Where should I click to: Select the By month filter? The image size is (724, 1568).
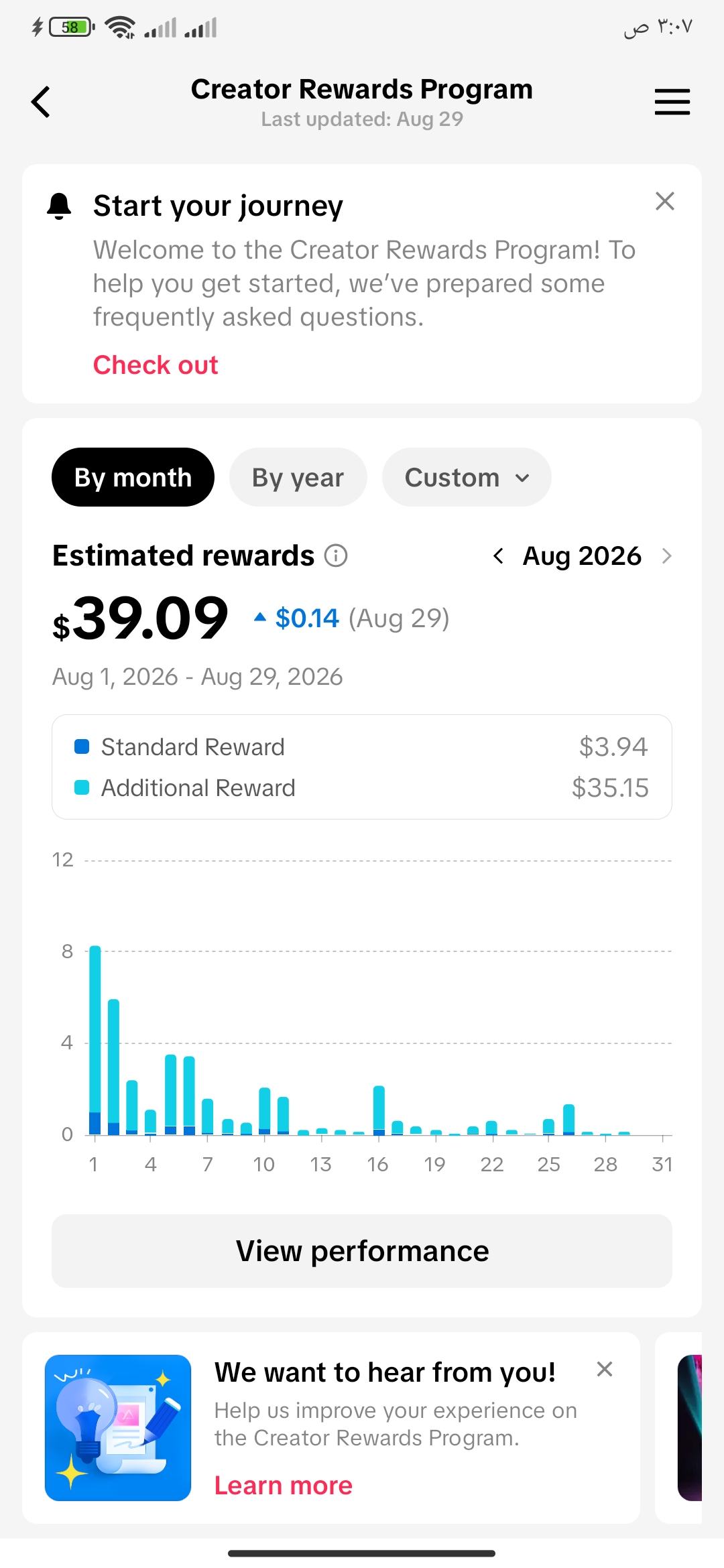133,477
